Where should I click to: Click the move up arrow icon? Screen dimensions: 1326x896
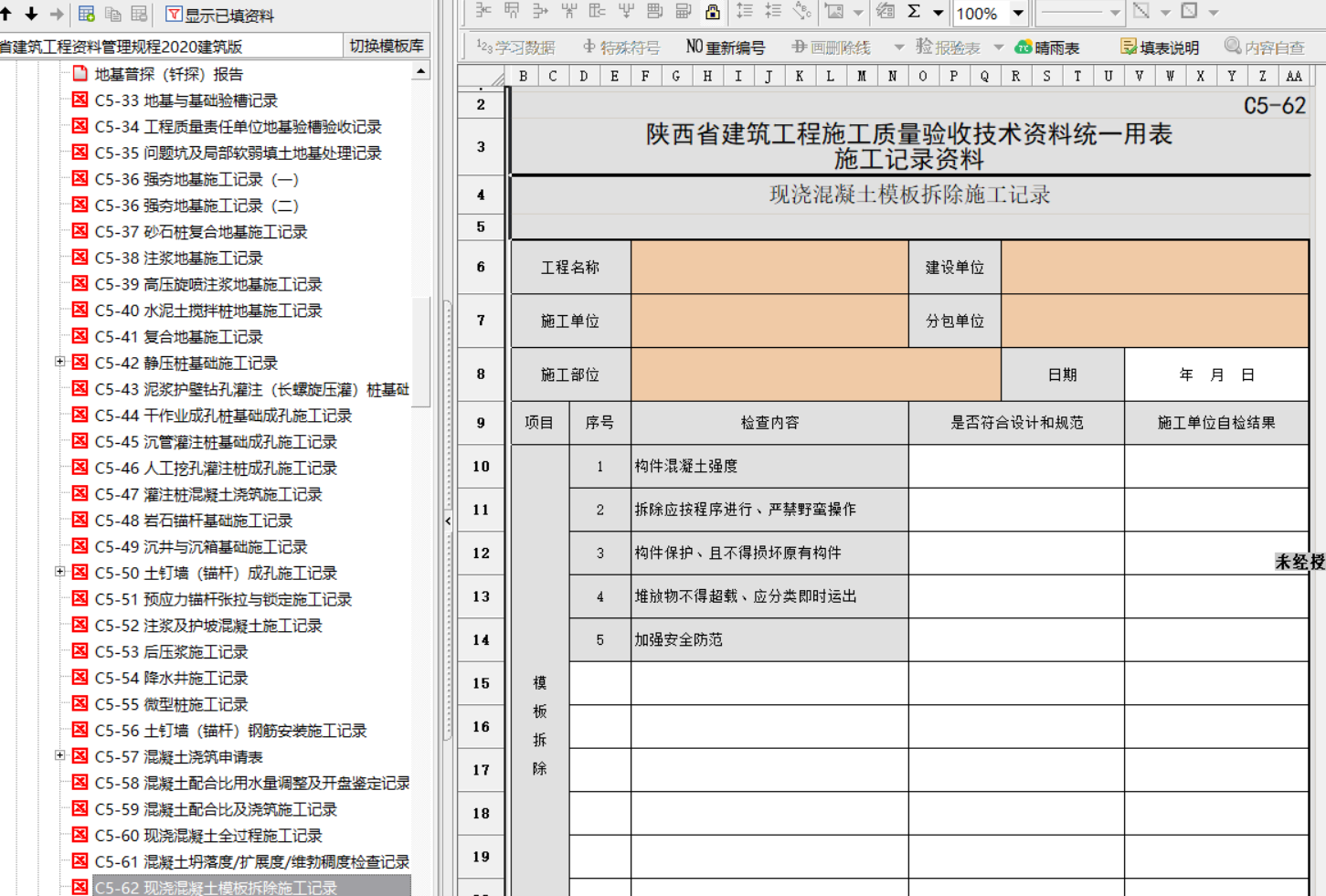pyautogui.click(x=6, y=14)
